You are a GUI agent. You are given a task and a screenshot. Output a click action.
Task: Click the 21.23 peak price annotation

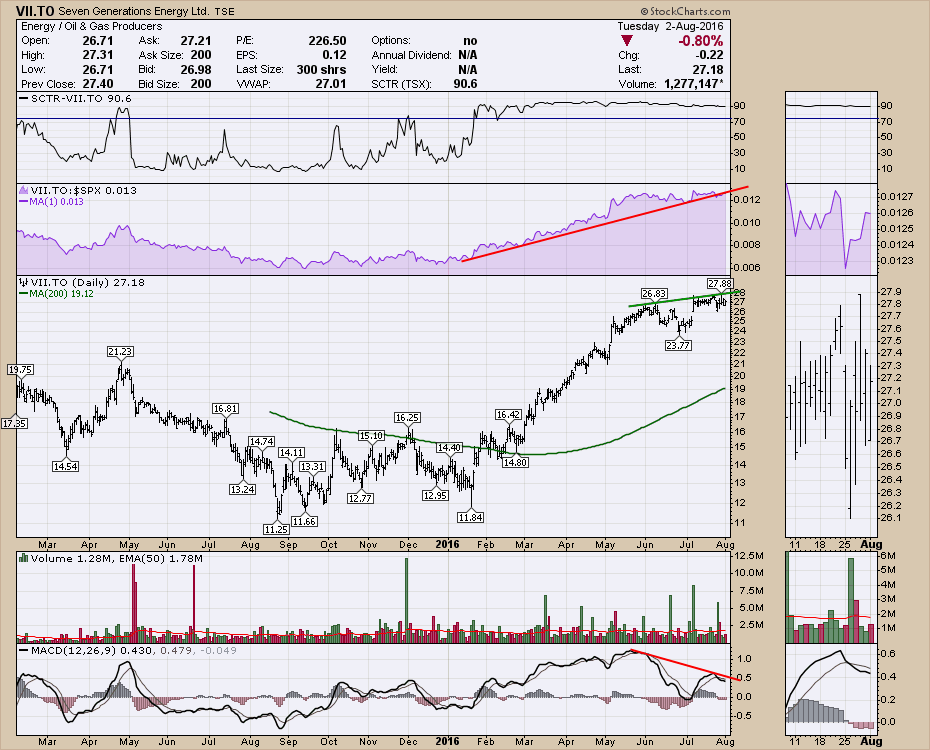(120, 352)
